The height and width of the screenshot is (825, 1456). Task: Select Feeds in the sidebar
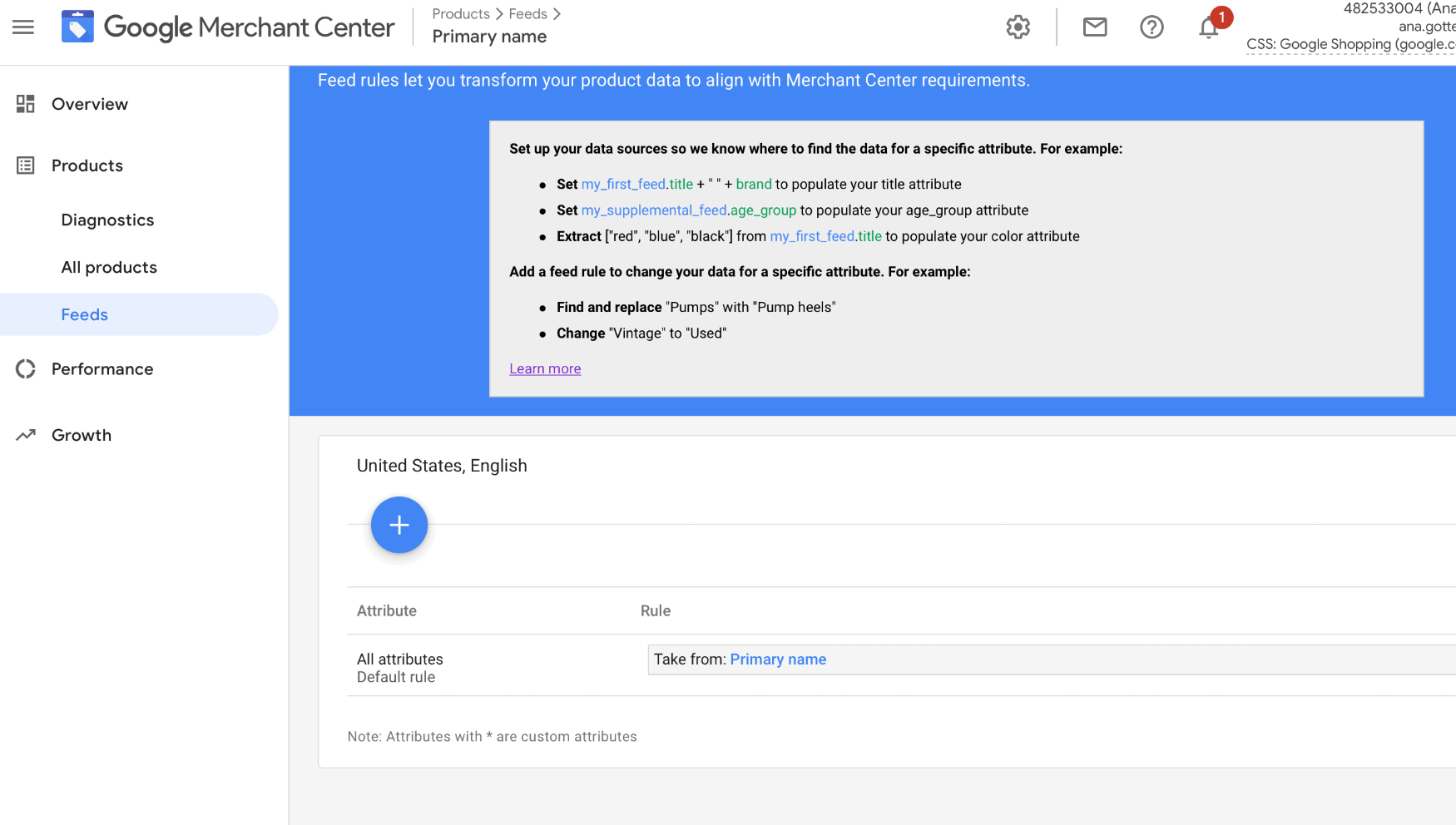(85, 315)
